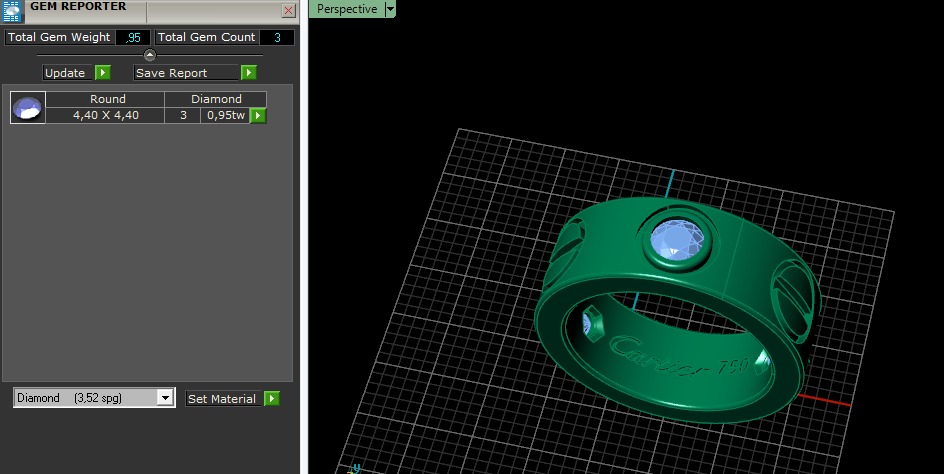The height and width of the screenshot is (474, 944).
Task: Open the Perspective viewport dropdown arrow
Action: 390,9
